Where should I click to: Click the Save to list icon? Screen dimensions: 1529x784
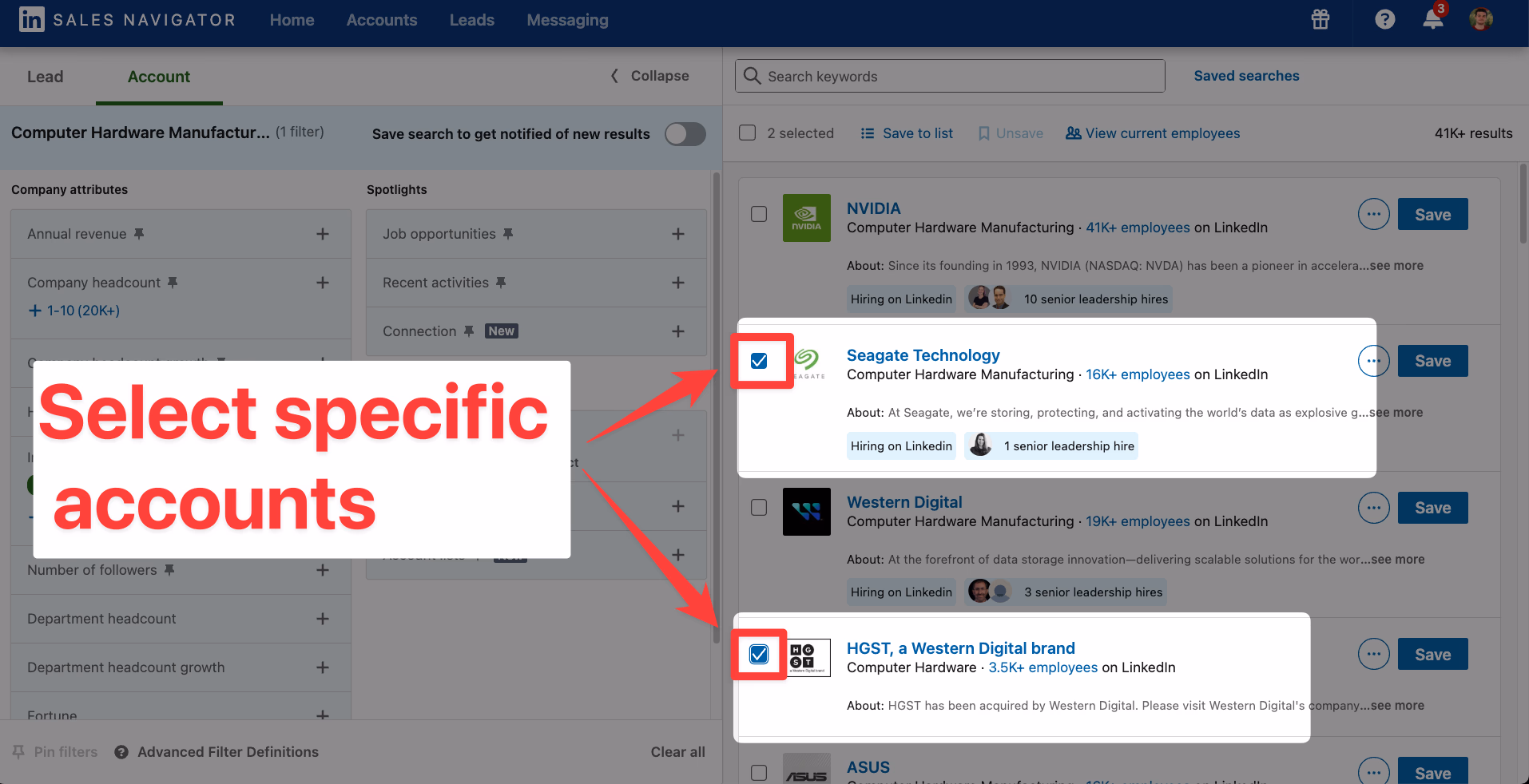click(868, 133)
